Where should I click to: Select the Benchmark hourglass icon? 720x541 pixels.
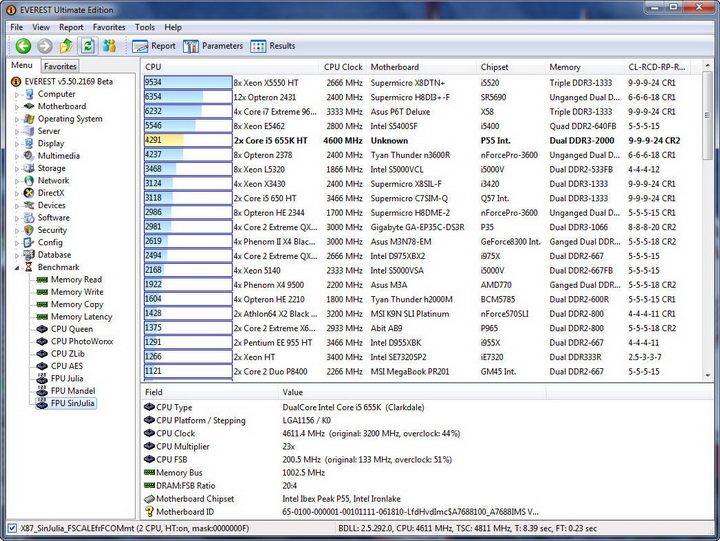(29, 267)
